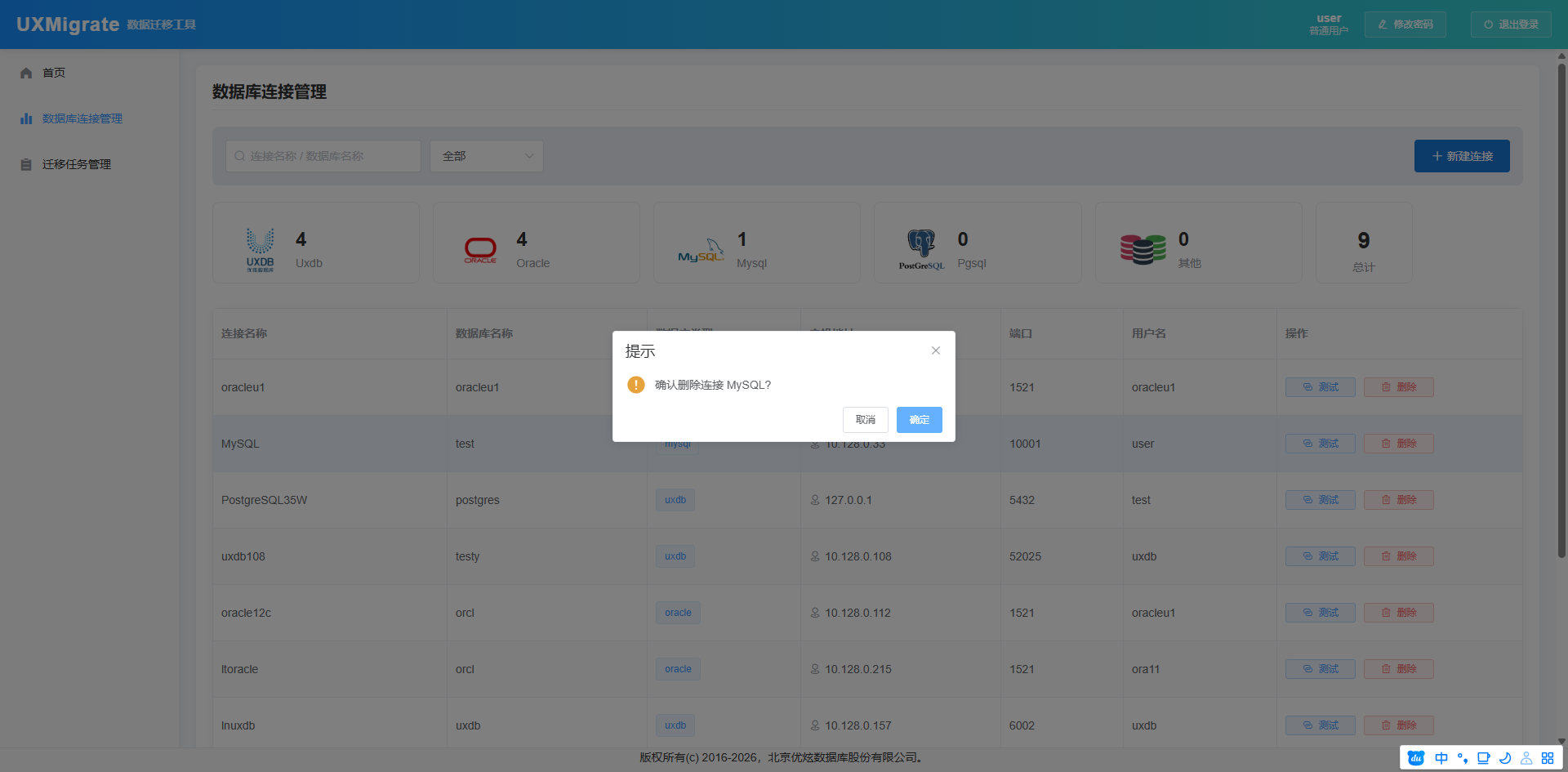Cancel deletion with the 取消 button
This screenshot has height=772, width=1568.
point(865,420)
